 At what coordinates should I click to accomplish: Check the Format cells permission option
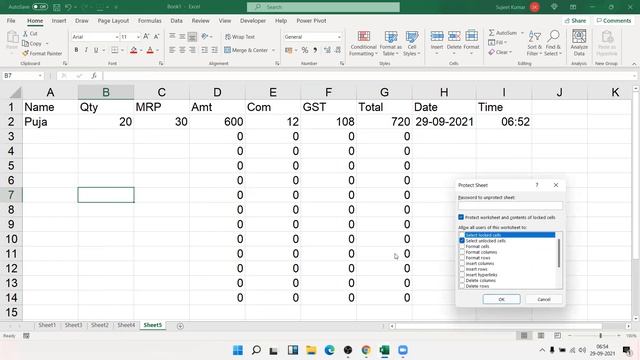click(x=462, y=247)
